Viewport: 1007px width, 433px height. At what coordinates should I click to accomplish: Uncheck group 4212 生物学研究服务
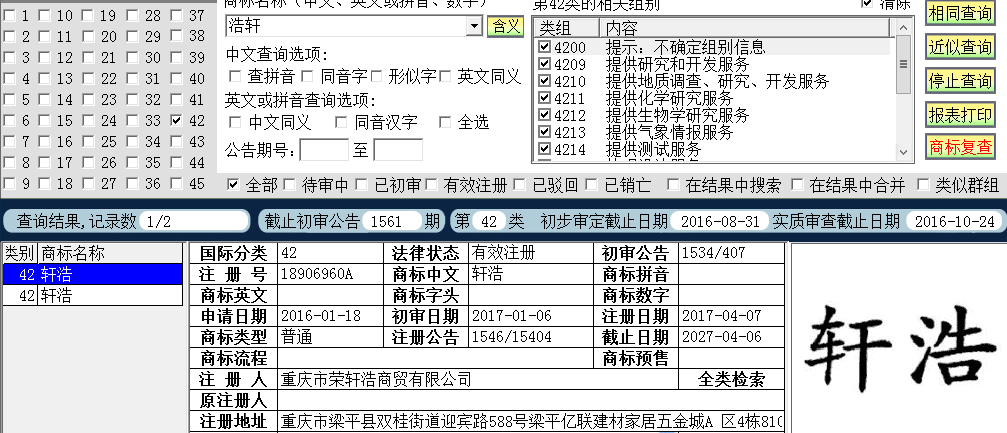tap(545, 115)
